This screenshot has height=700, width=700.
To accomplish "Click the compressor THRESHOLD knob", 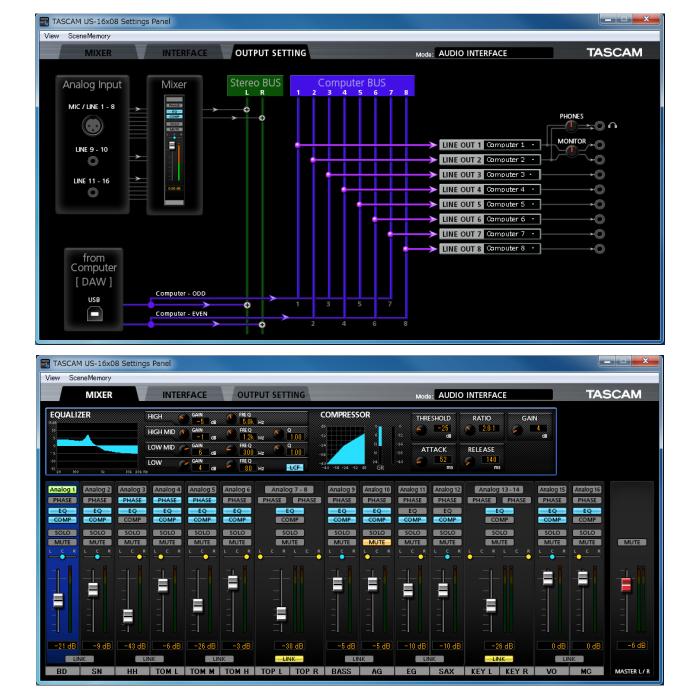I will pyautogui.click(x=421, y=430).
